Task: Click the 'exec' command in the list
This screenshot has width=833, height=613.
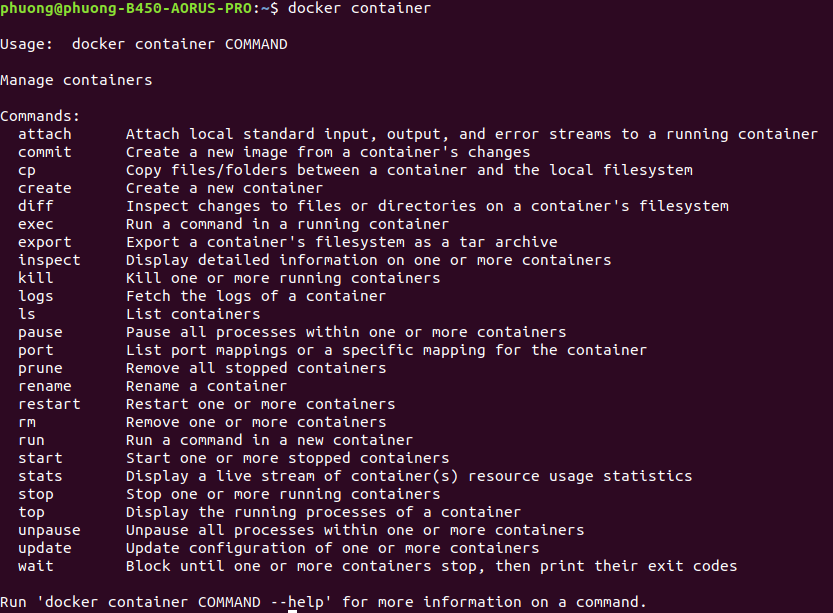Action: (x=36, y=224)
